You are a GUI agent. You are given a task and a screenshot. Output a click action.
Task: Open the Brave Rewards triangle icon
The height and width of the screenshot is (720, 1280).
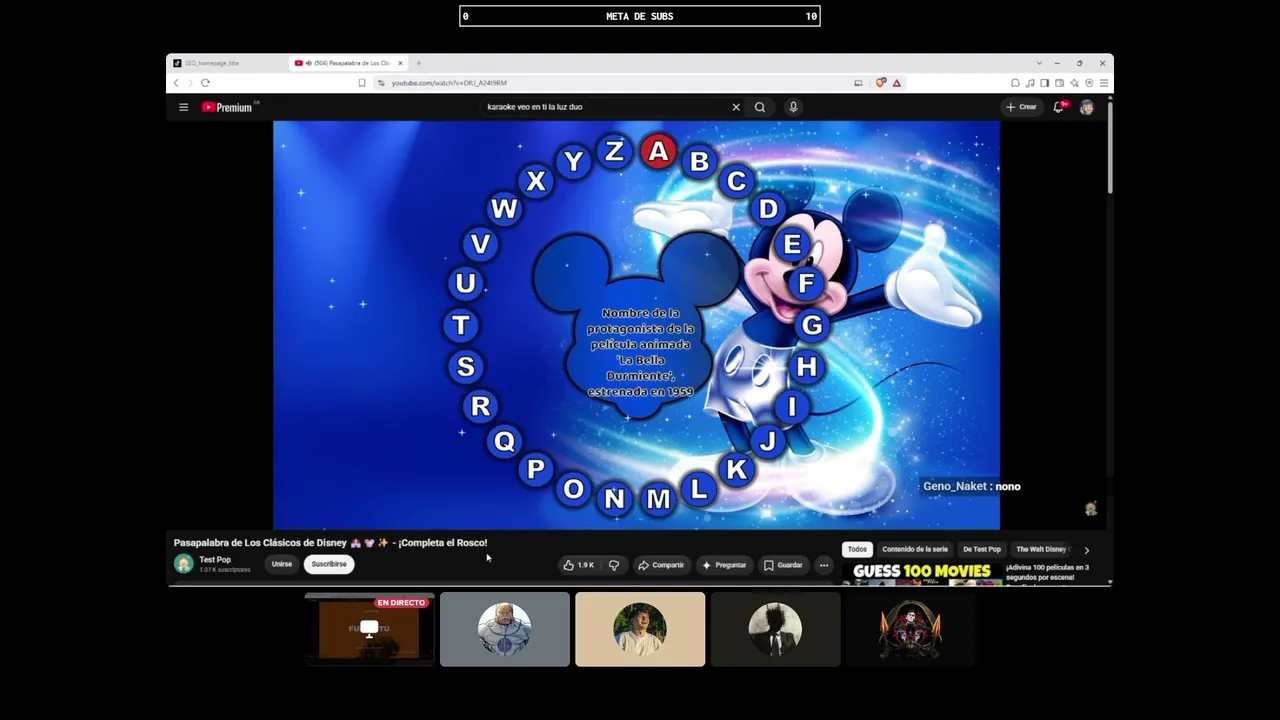tap(896, 83)
